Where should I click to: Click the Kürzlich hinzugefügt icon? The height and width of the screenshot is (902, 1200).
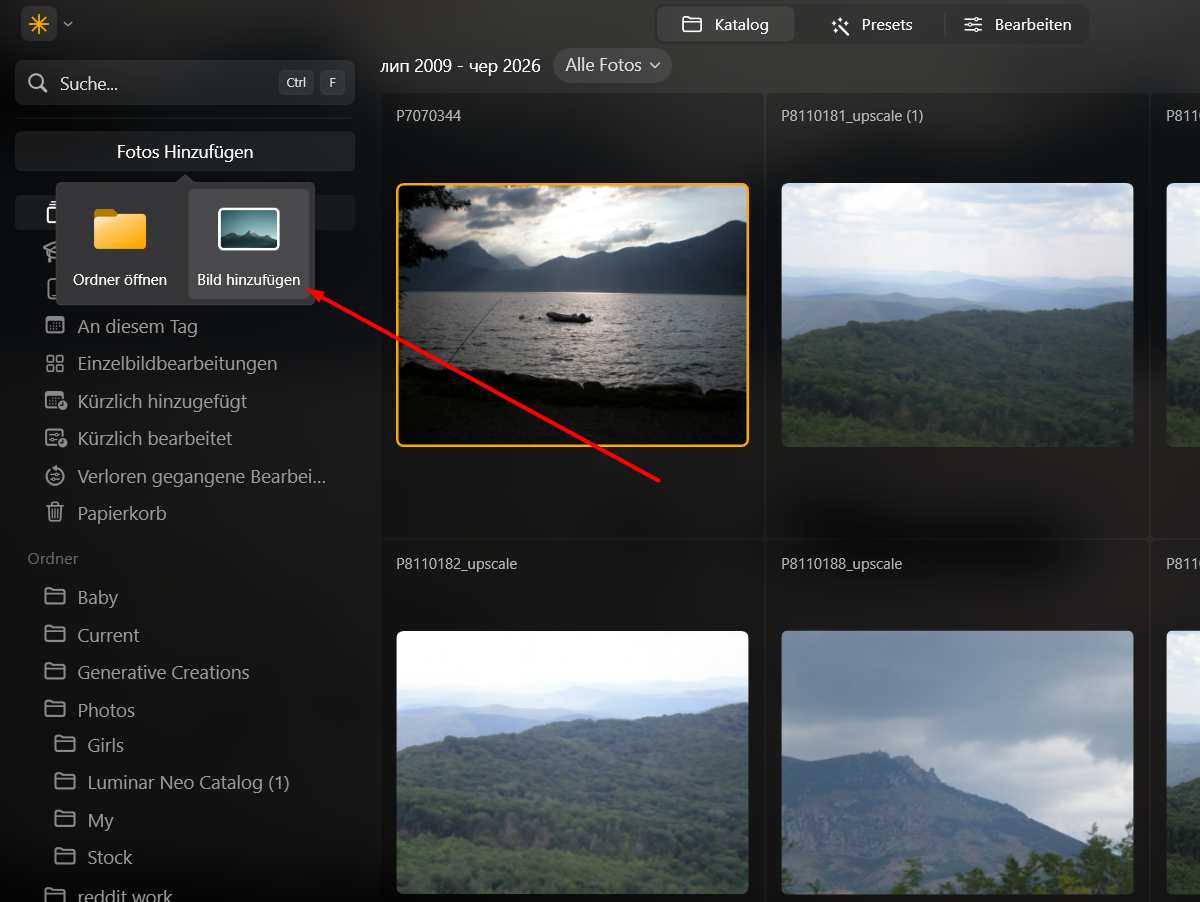tap(55, 401)
